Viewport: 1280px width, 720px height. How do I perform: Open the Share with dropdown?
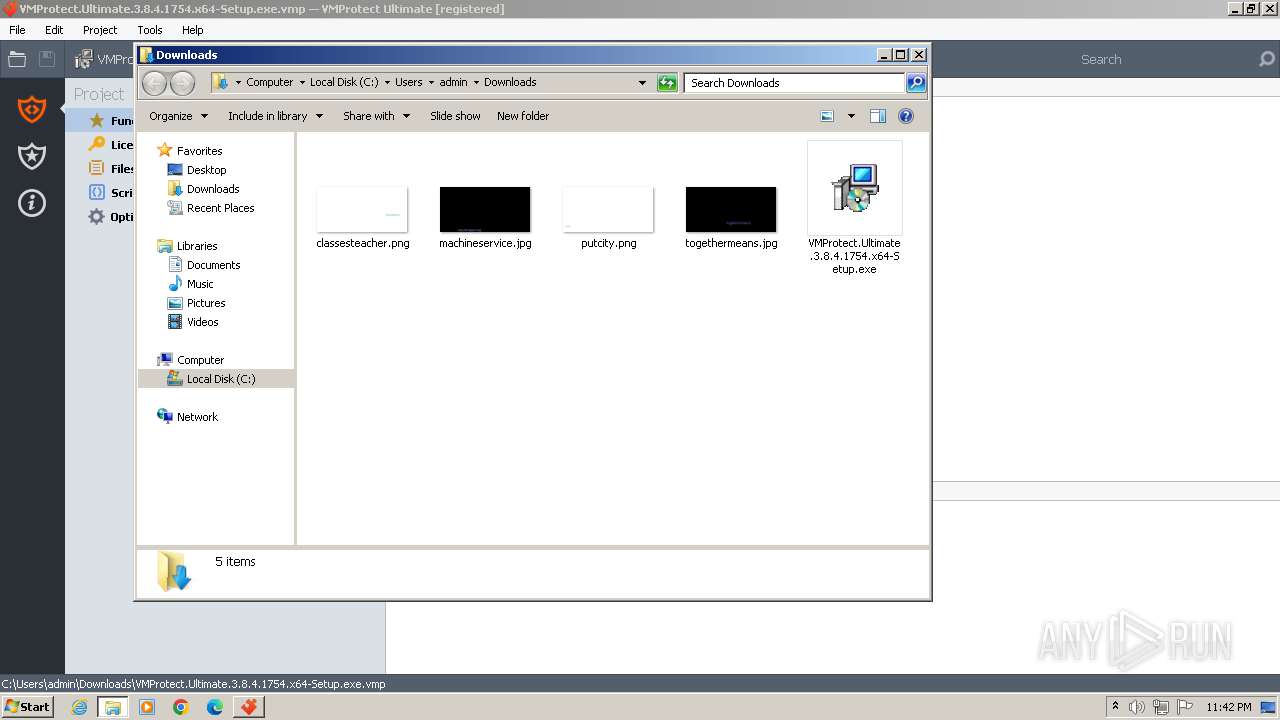pos(376,116)
